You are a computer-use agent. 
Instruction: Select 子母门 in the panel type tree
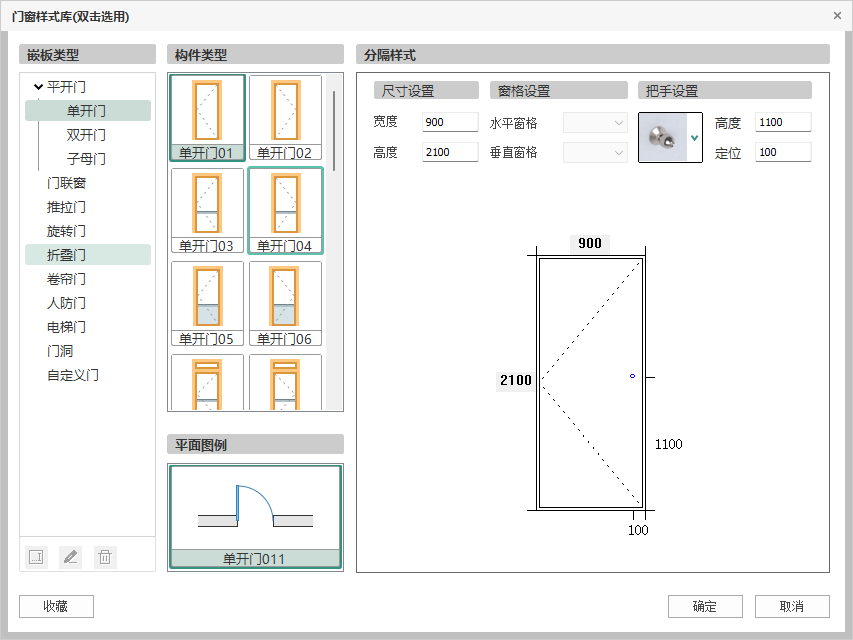tap(86, 158)
